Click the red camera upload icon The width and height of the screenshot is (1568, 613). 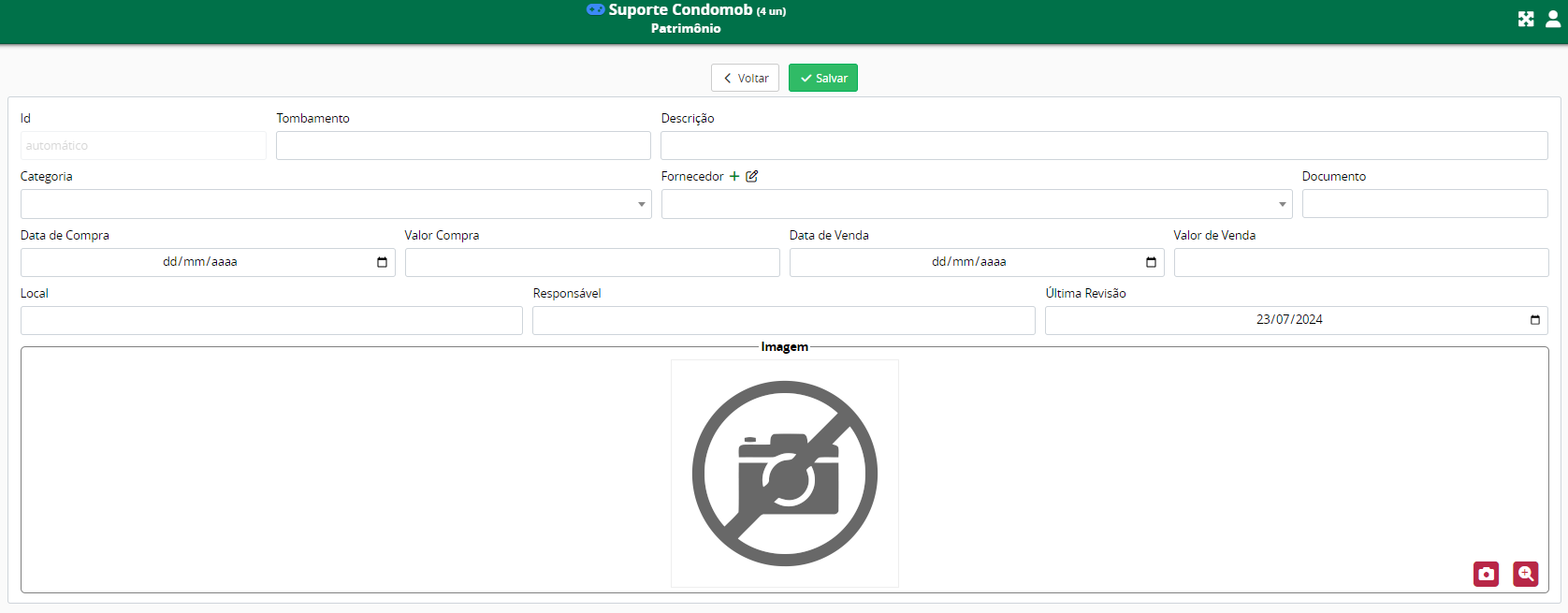[x=1486, y=574]
